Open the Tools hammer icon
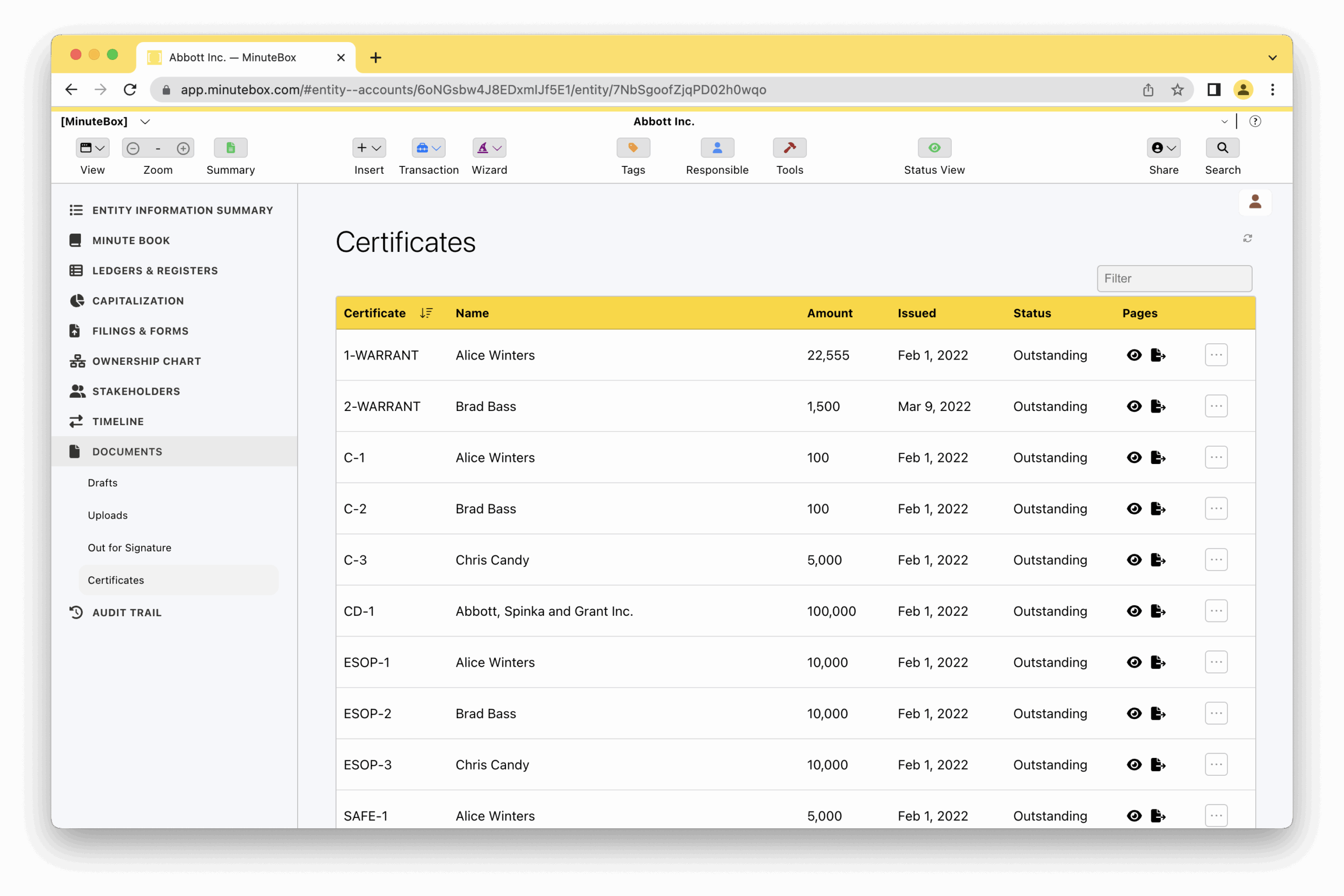 [789, 148]
